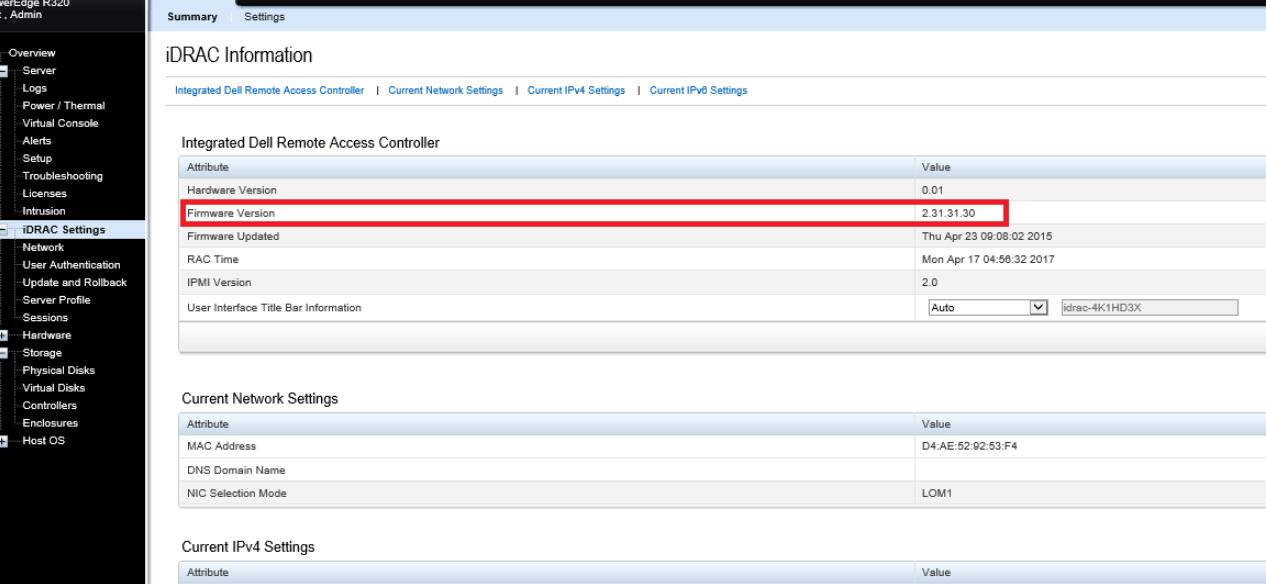Open Network under iDRAC Settings

coord(43,247)
